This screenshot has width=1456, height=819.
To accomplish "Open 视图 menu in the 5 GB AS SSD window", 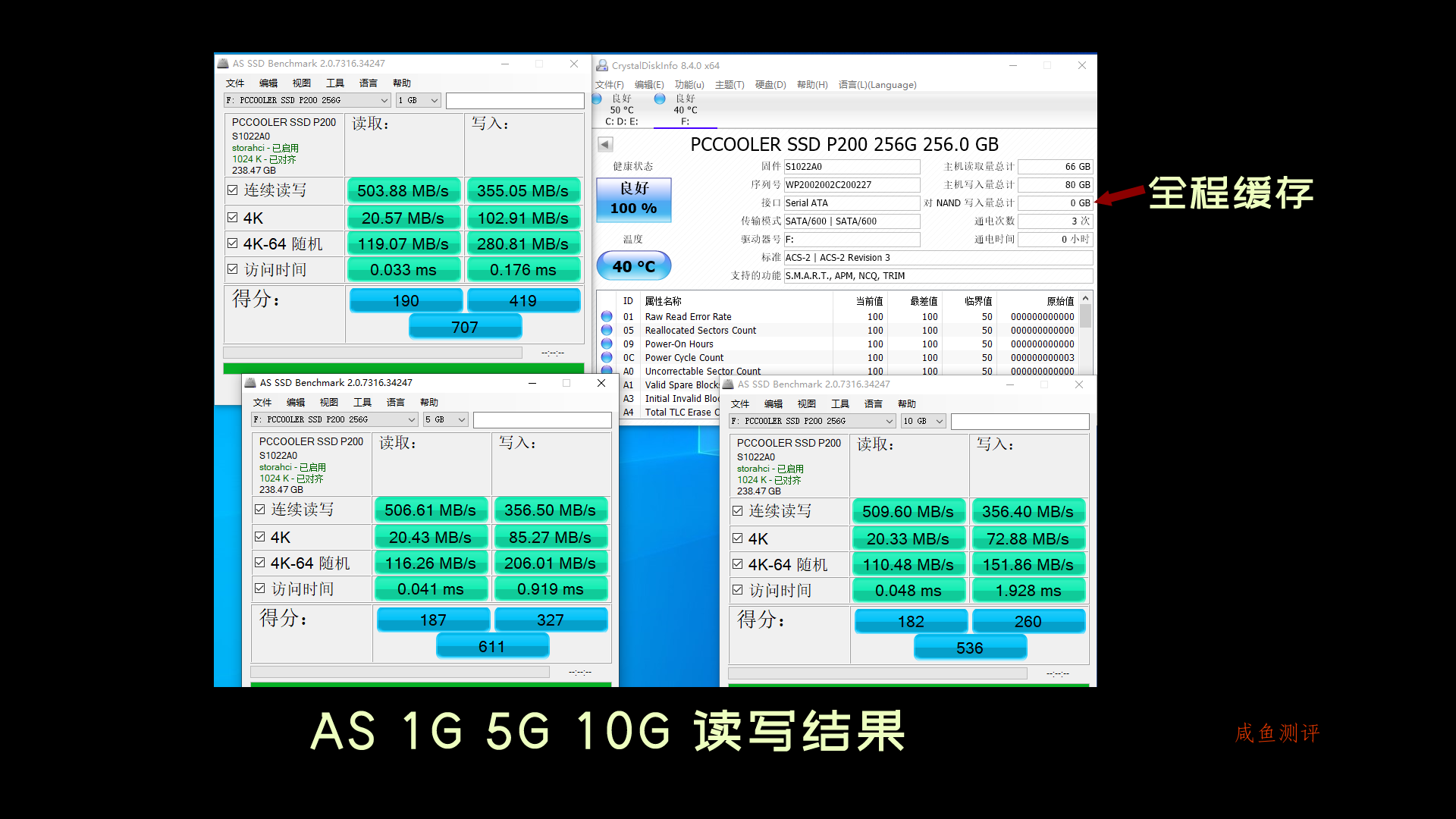I will pyautogui.click(x=329, y=403).
